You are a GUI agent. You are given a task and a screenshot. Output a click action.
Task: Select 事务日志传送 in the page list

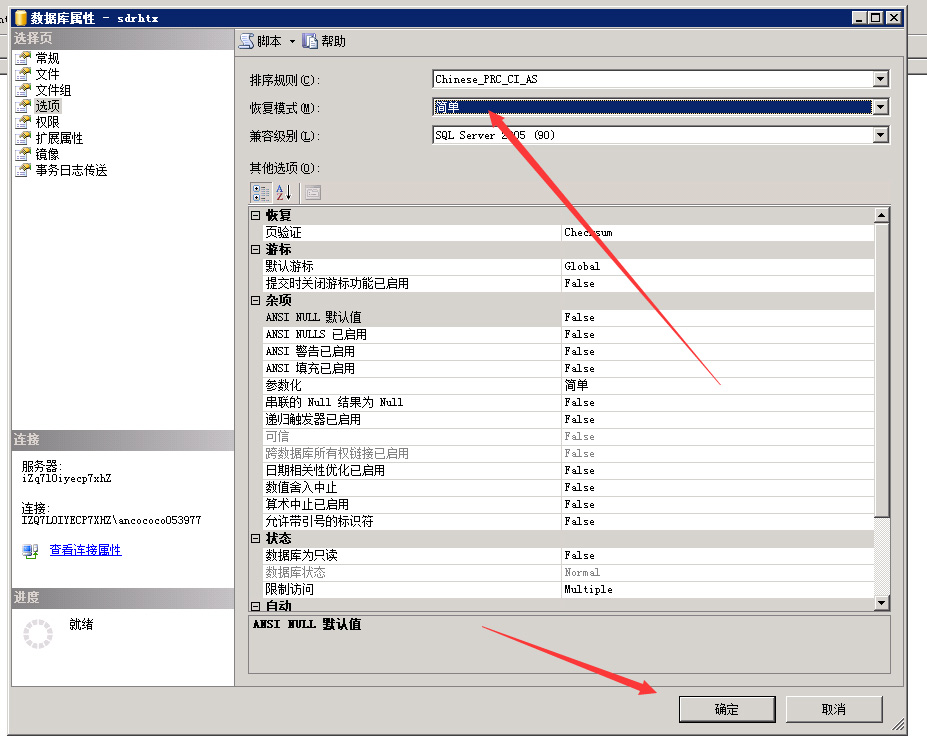pos(71,170)
